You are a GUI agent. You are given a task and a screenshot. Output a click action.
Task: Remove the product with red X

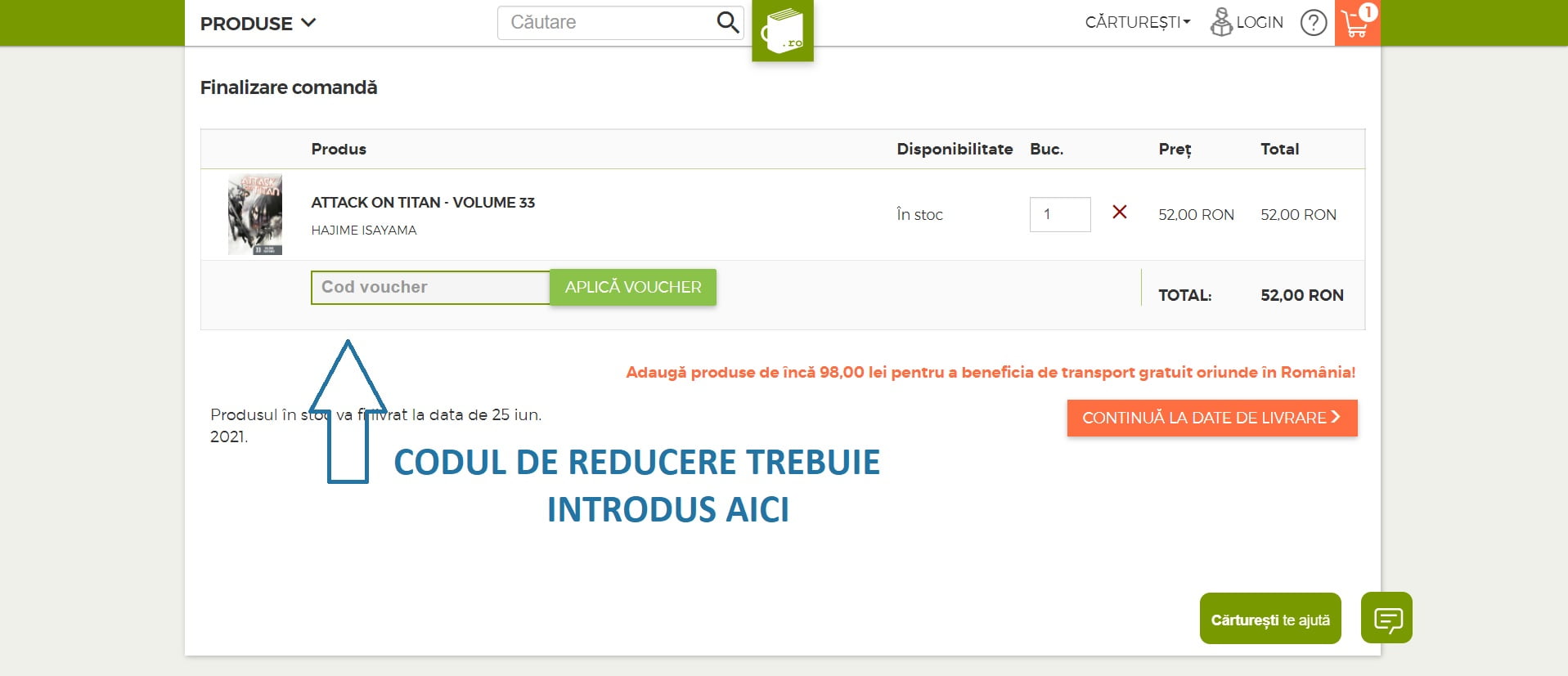click(x=1120, y=213)
